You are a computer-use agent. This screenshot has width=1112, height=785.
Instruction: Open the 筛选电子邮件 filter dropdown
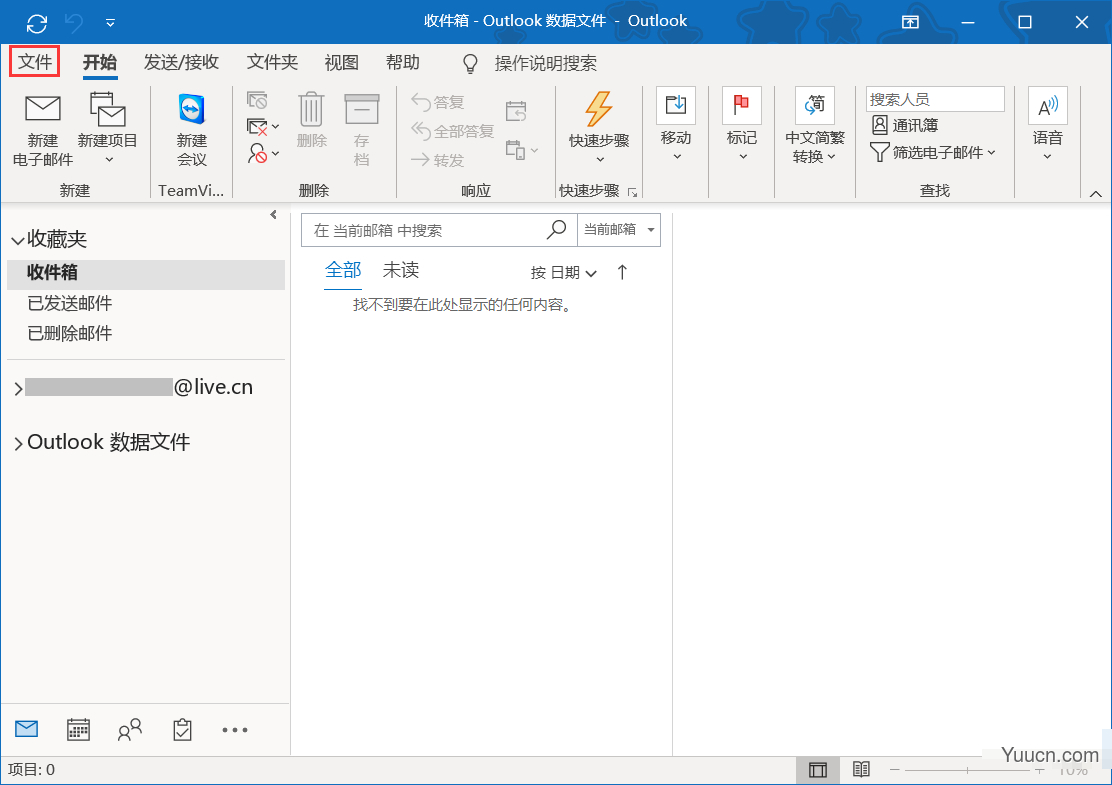(933, 152)
